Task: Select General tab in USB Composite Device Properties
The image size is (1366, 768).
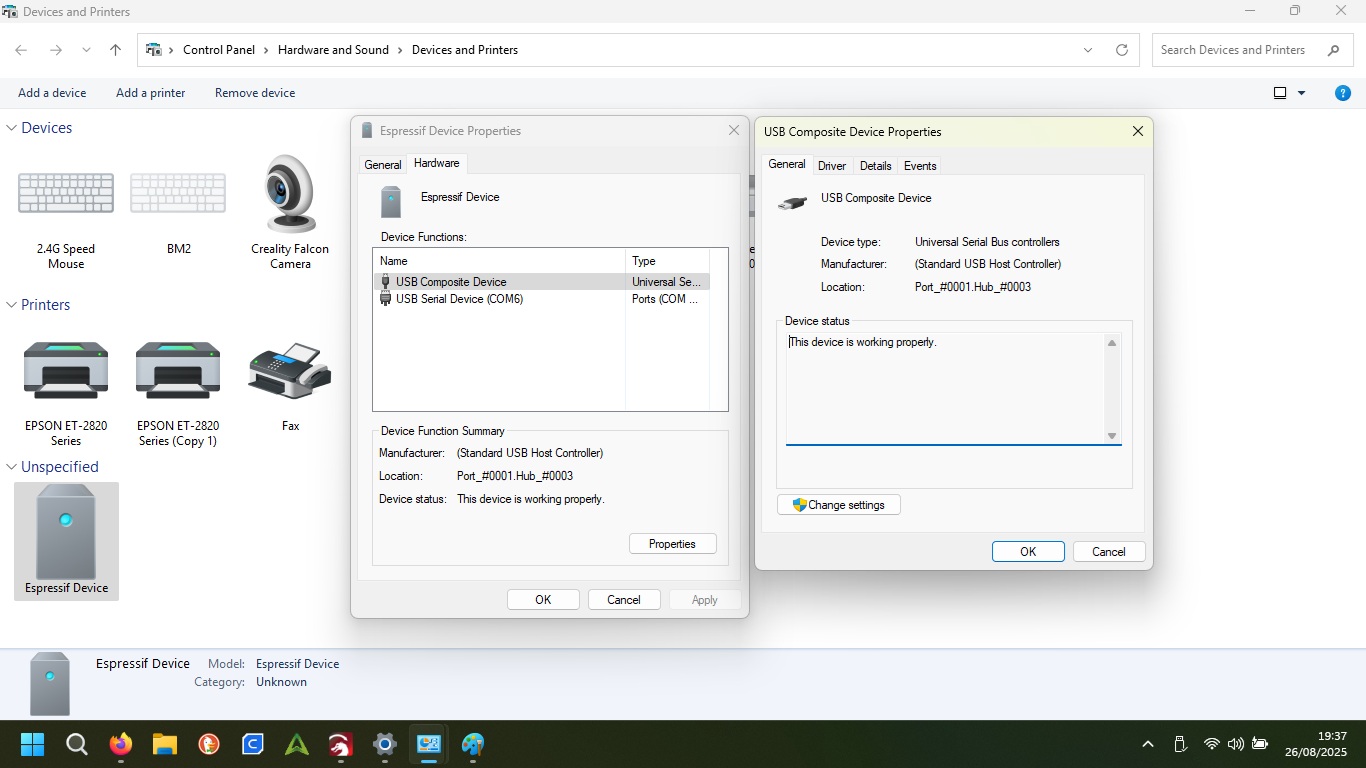Action: pos(787,164)
